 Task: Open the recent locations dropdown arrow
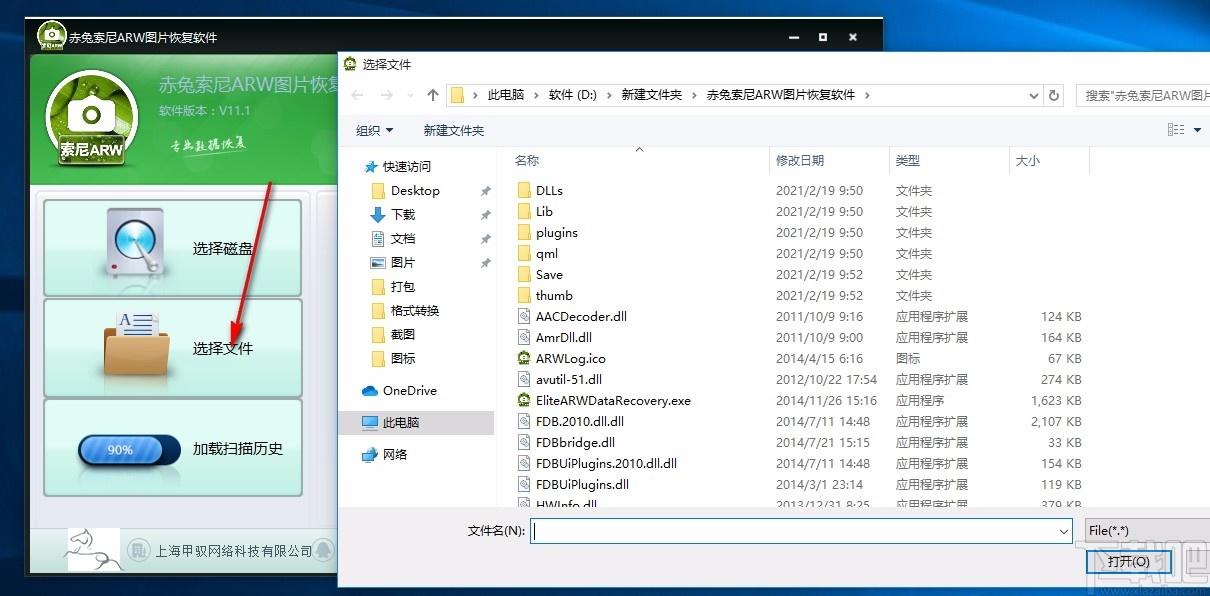pyautogui.click(x=409, y=95)
